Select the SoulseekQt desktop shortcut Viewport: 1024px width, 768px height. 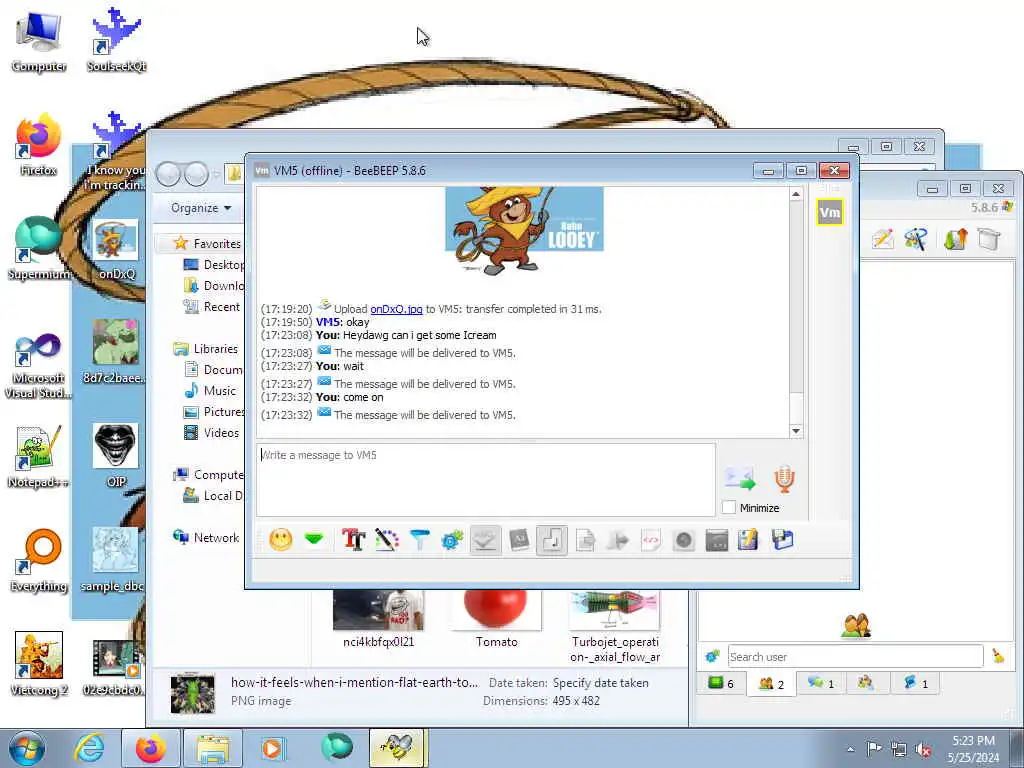point(116,40)
